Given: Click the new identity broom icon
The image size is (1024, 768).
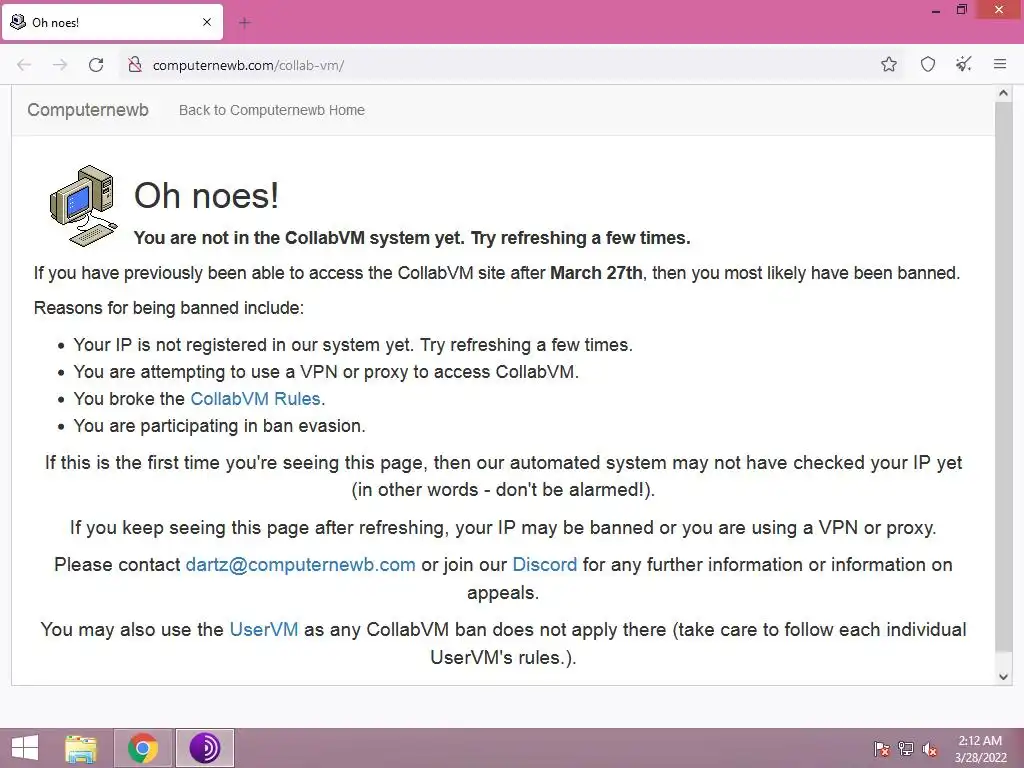Looking at the screenshot, I should pyautogui.click(x=963, y=64).
